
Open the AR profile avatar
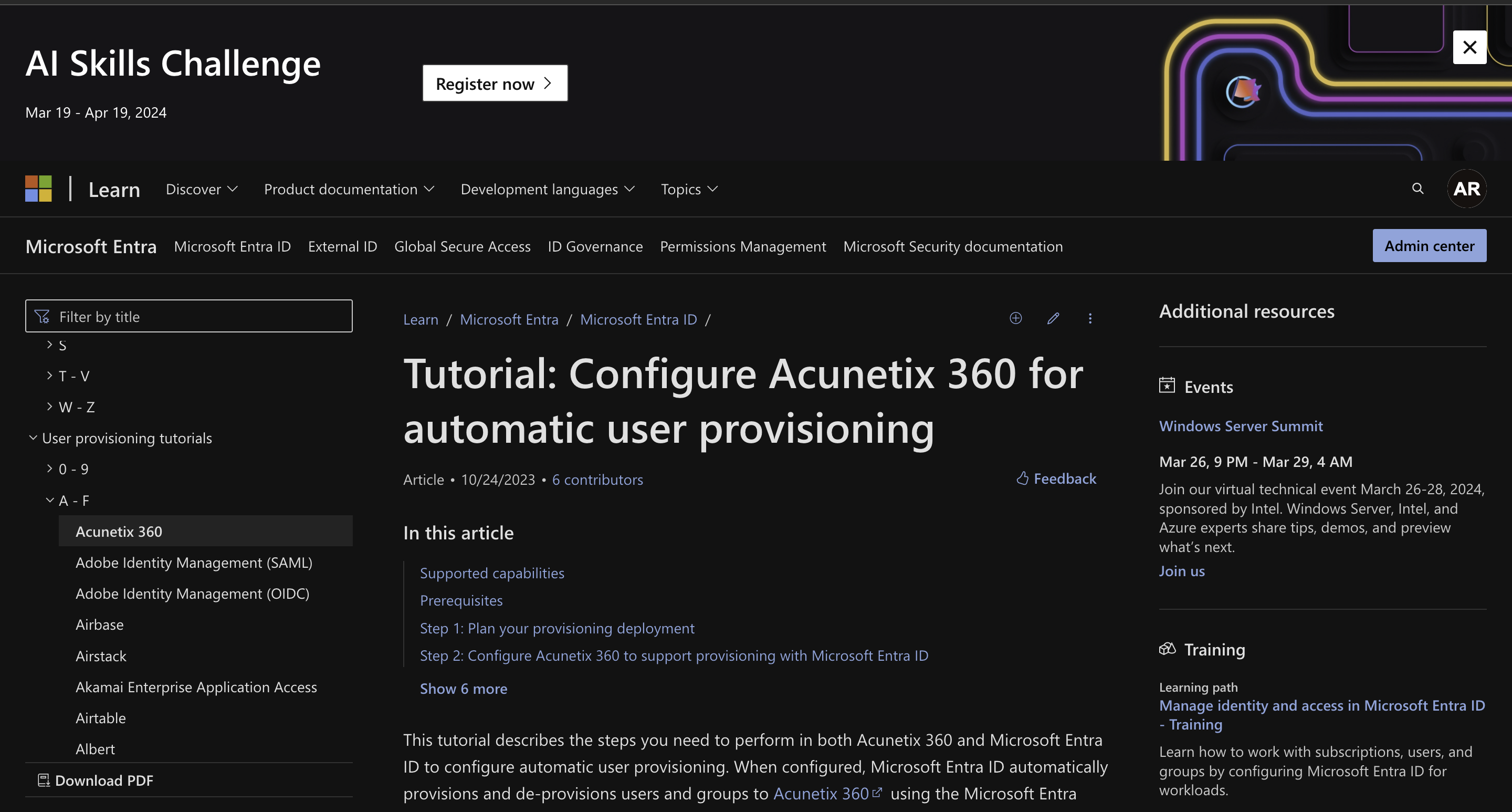click(1467, 189)
